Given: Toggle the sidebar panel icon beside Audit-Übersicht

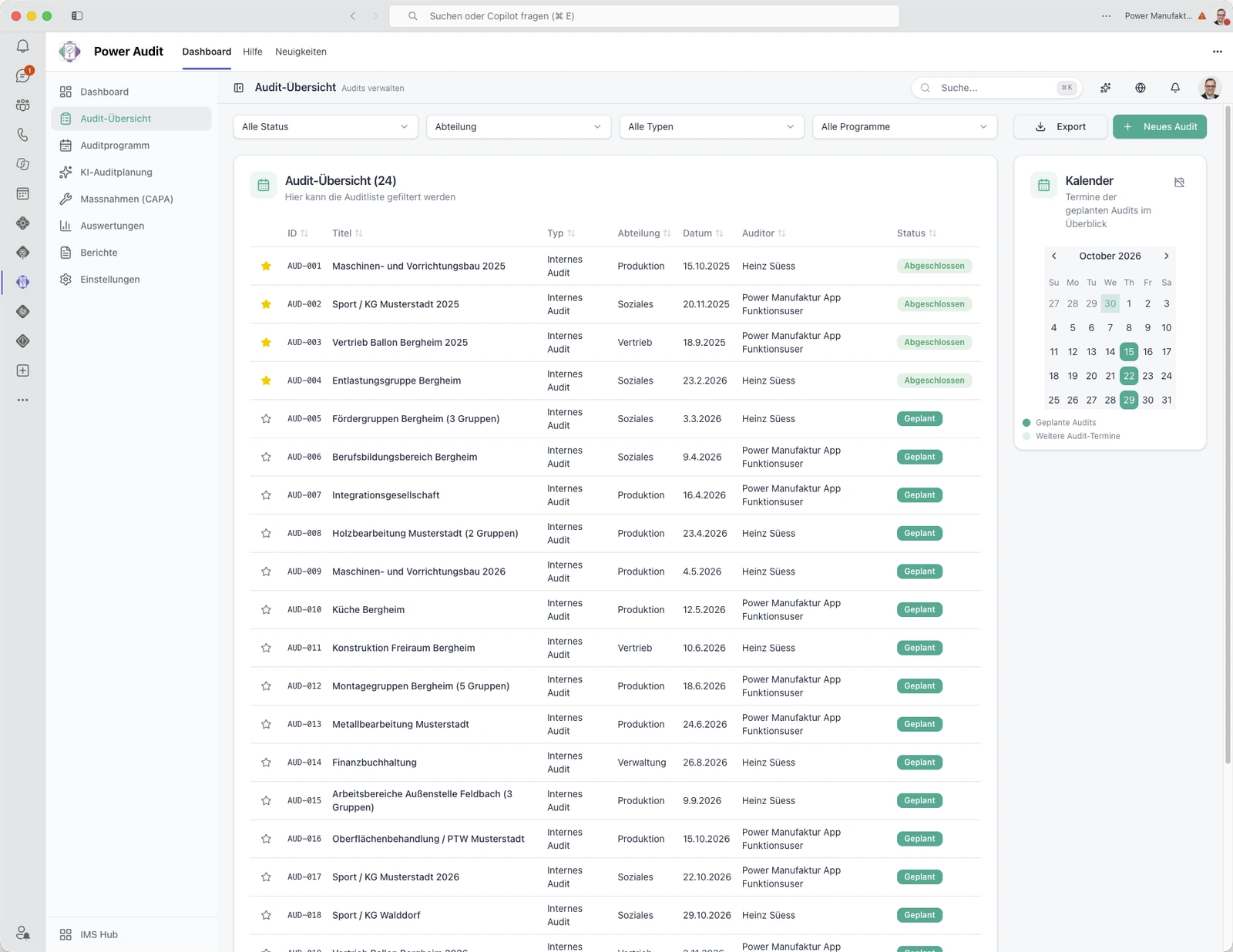Looking at the screenshot, I should 239,88.
